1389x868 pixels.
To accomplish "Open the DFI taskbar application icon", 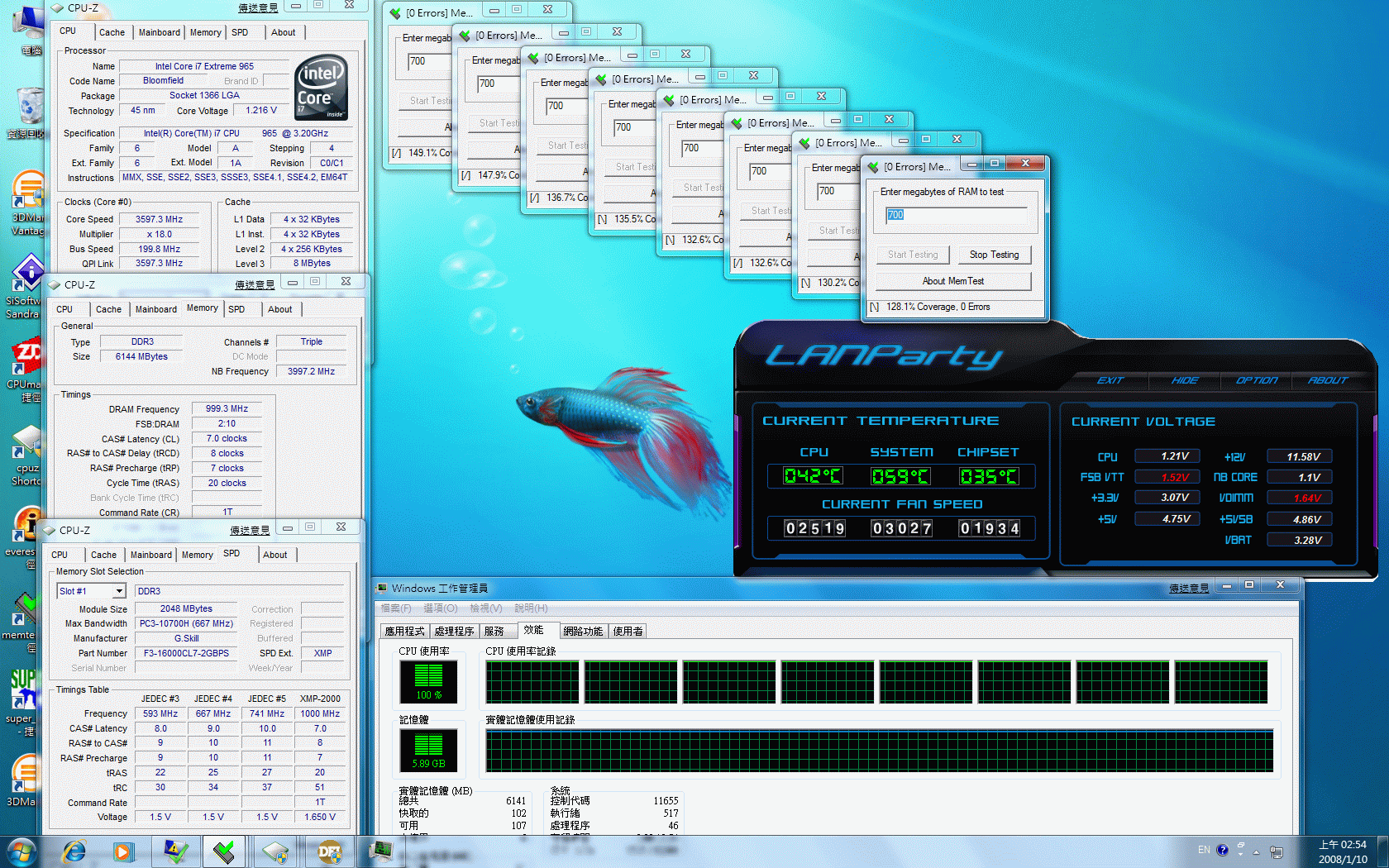I will (329, 851).
